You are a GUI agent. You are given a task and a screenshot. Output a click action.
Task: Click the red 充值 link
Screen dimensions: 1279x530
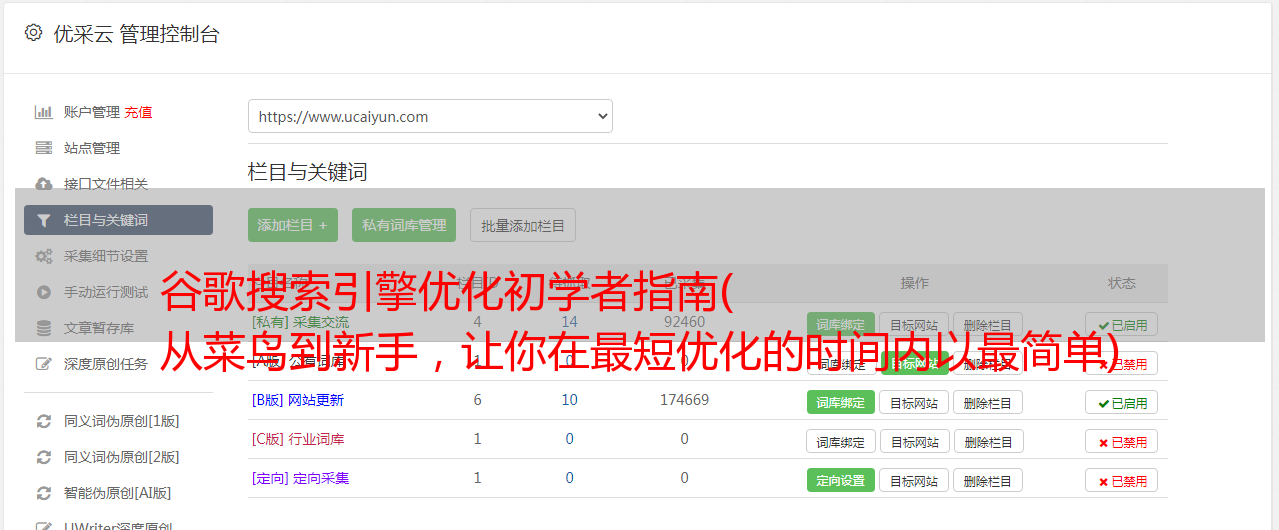click(x=138, y=112)
